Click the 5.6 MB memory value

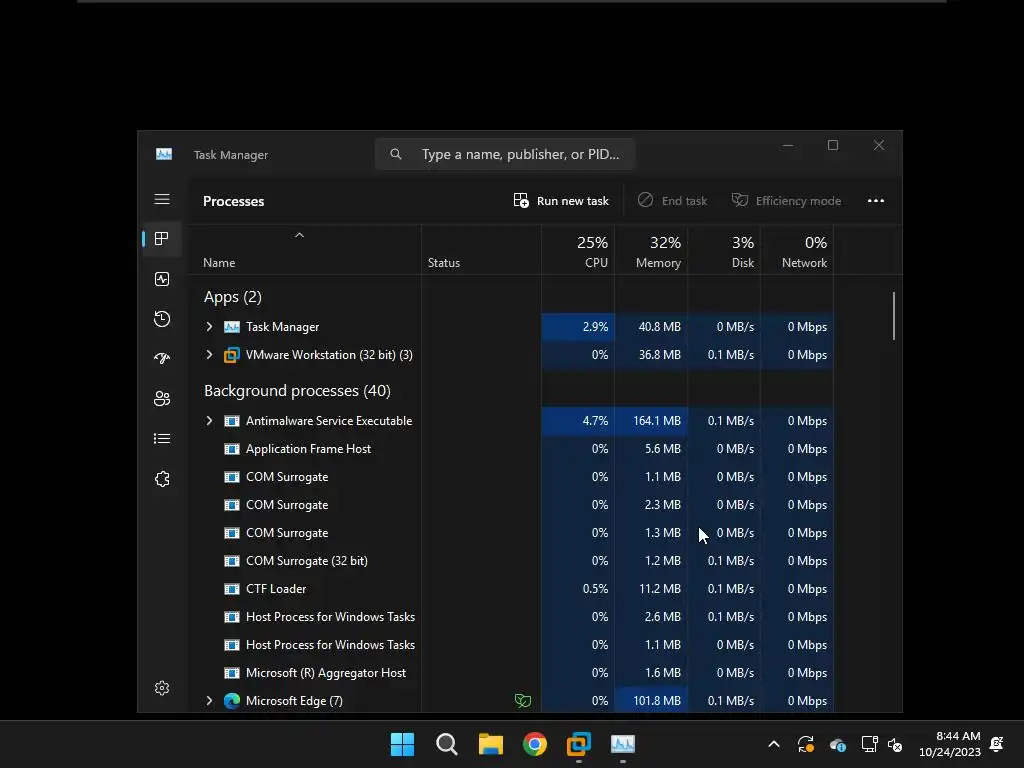point(662,449)
